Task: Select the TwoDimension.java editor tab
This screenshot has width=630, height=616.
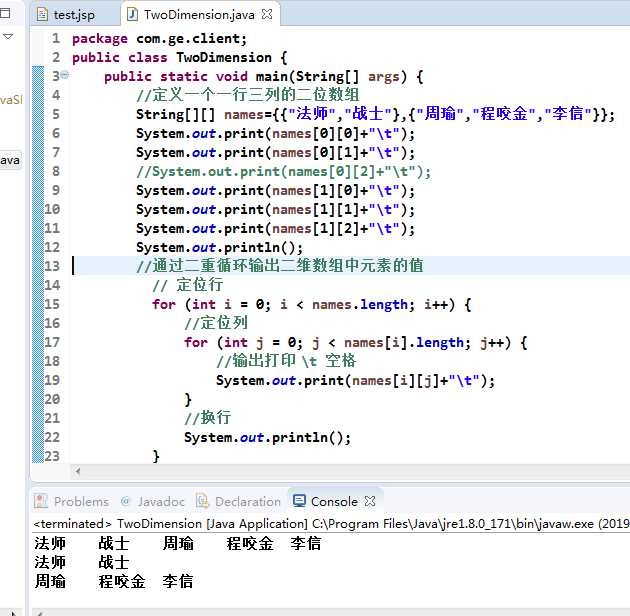Action: pyautogui.click(x=199, y=15)
